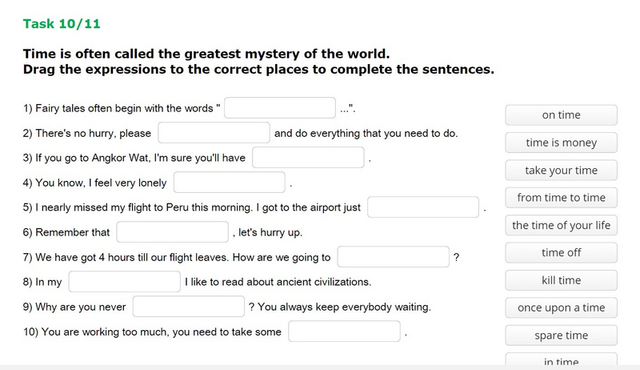Click the blank after 'Remember that'
640x370 pixels.
172,232
